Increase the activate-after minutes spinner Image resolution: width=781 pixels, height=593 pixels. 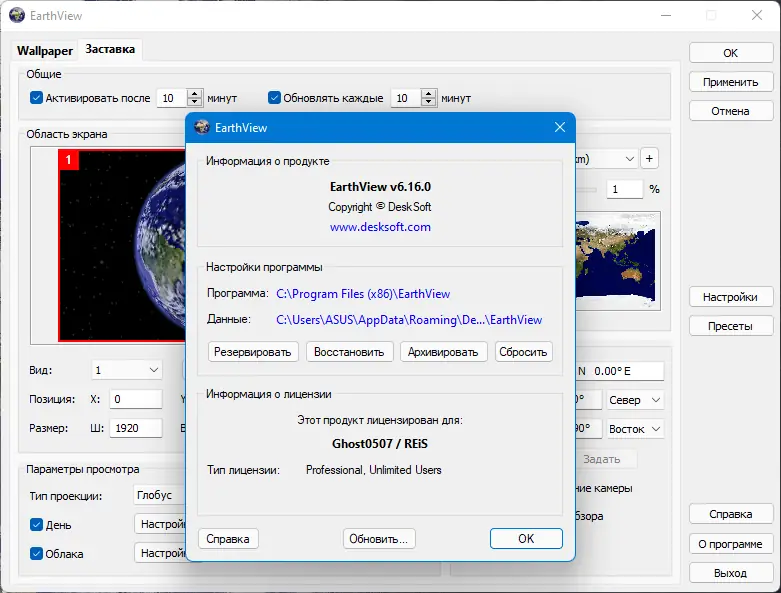point(195,93)
